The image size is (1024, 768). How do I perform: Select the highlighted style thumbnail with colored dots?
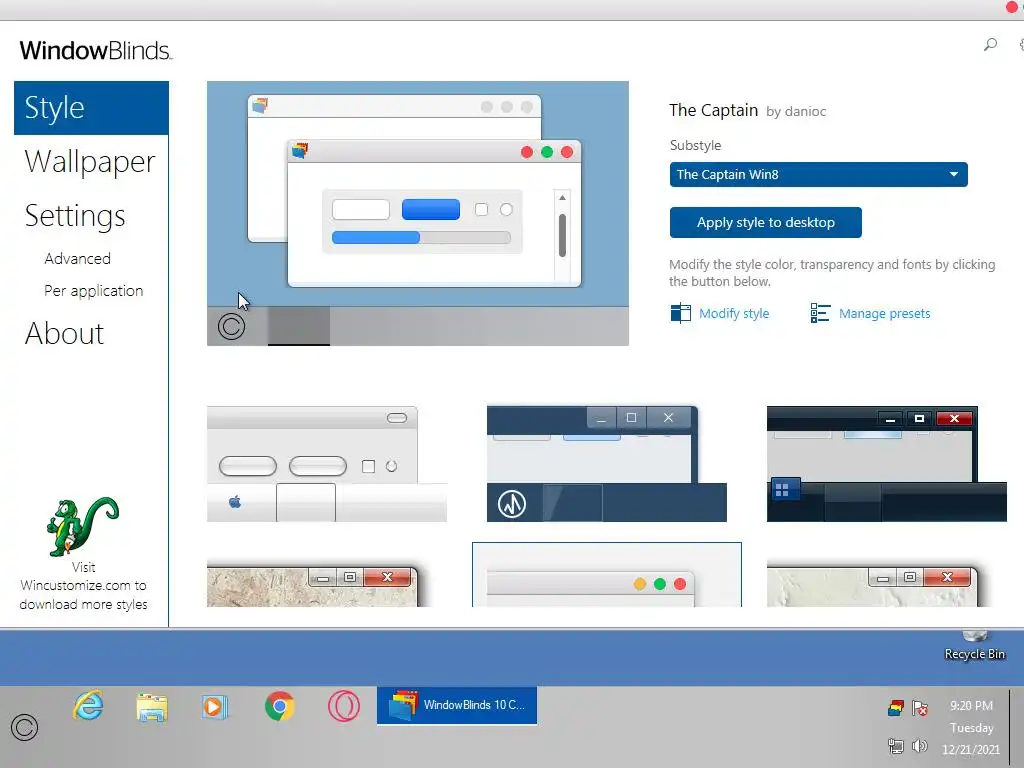pyautogui.click(x=607, y=575)
